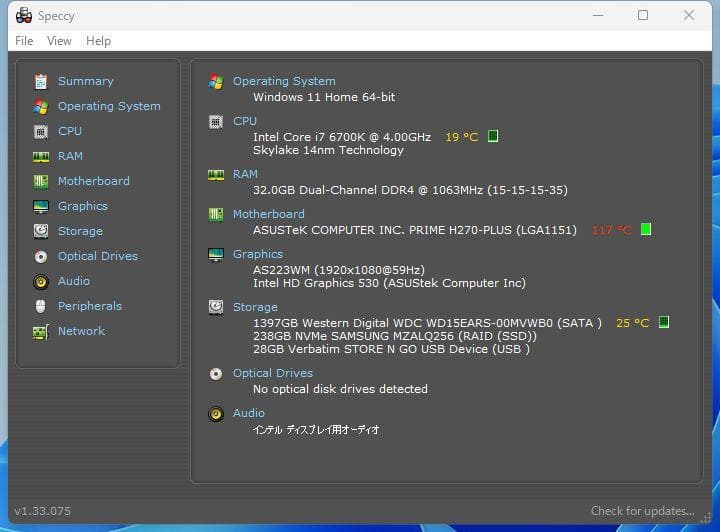This screenshot has width=720, height=532.
Task: Click the Verbatim STORE N GO USB entry
Action: click(x=391, y=349)
